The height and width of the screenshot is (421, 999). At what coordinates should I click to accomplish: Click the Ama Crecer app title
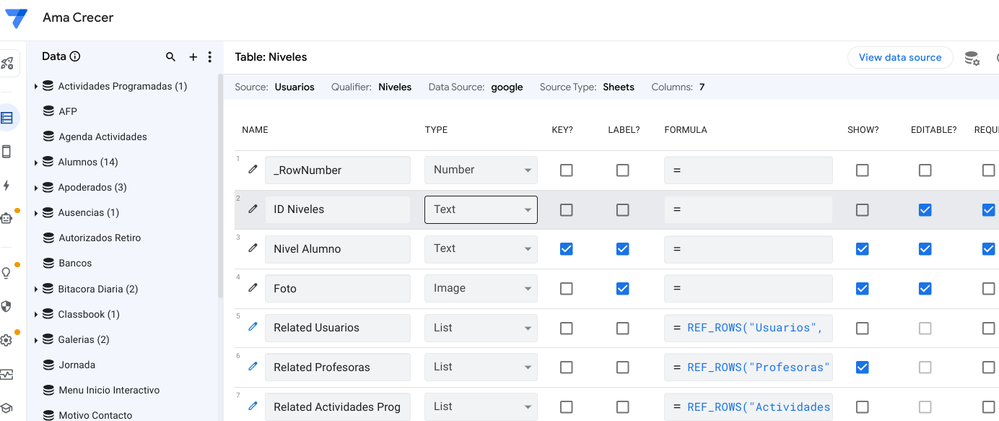click(x=78, y=18)
